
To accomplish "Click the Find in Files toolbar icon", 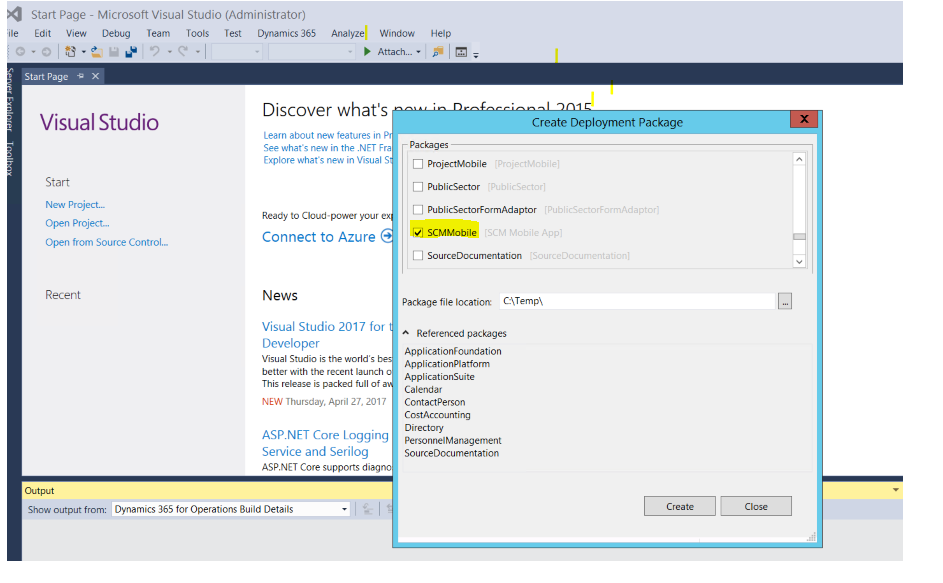I will click(438, 51).
